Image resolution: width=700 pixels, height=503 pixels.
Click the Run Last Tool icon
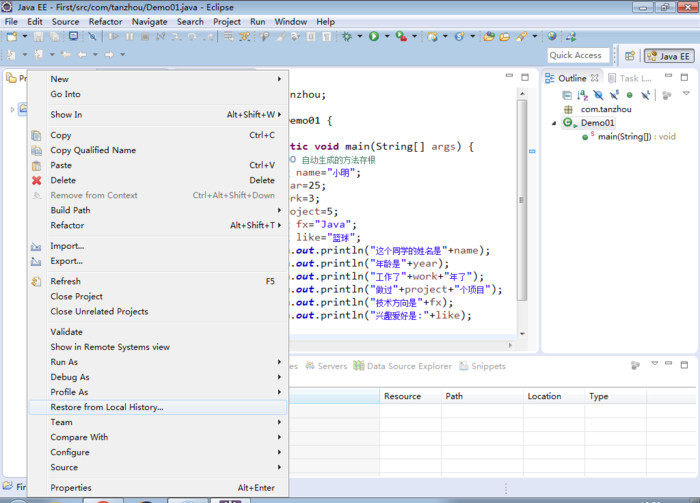(401, 37)
